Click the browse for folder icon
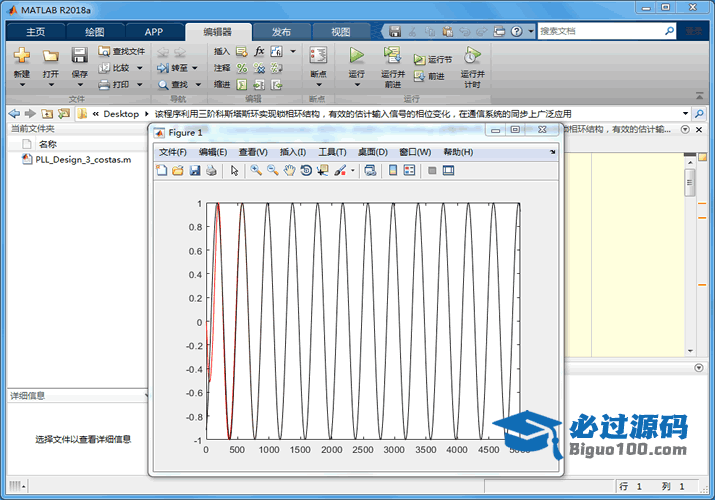Image resolution: width=715 pixels, height=500 pixels. point(64,113)
